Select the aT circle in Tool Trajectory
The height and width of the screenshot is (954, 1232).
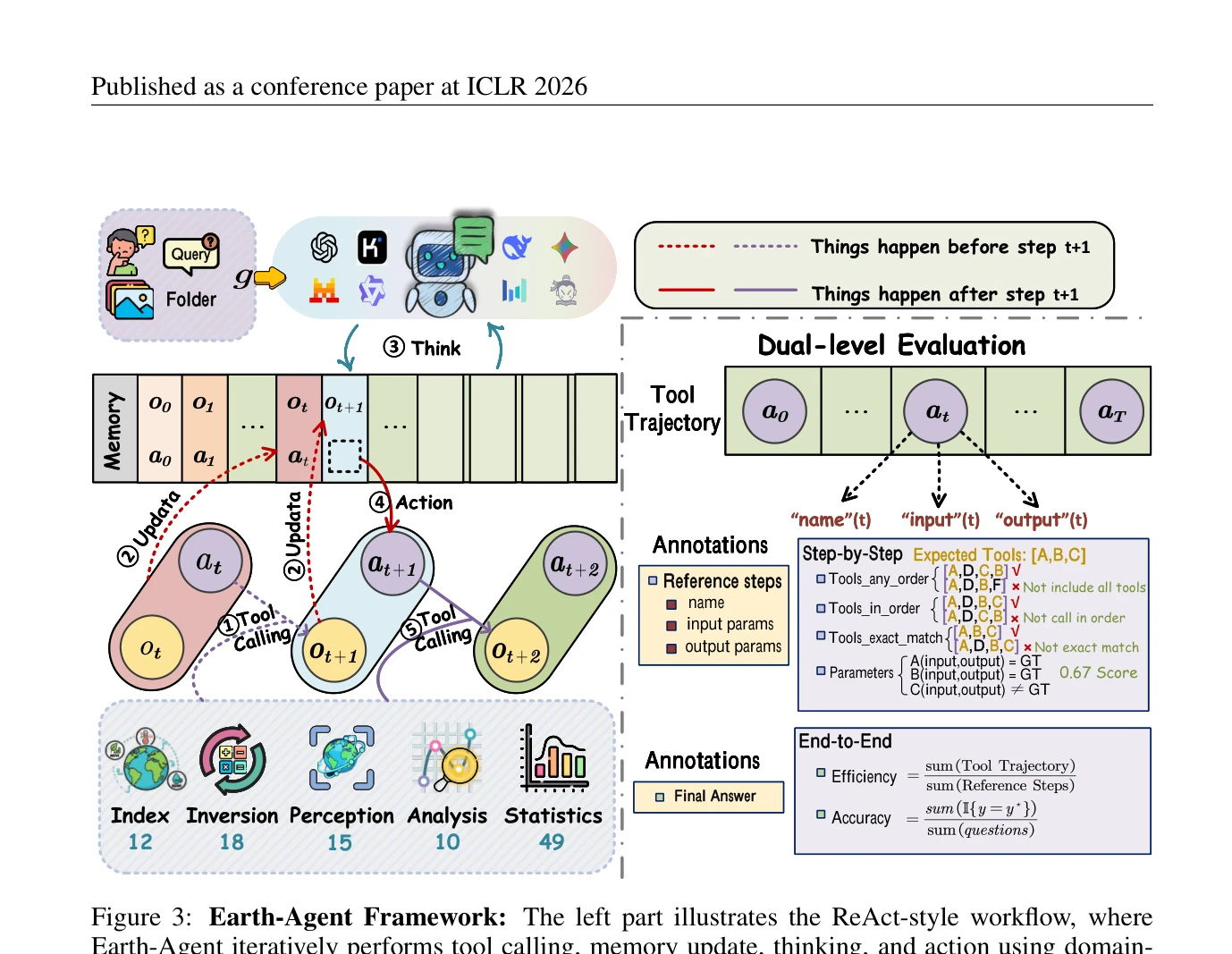[x=1112, y=411]
